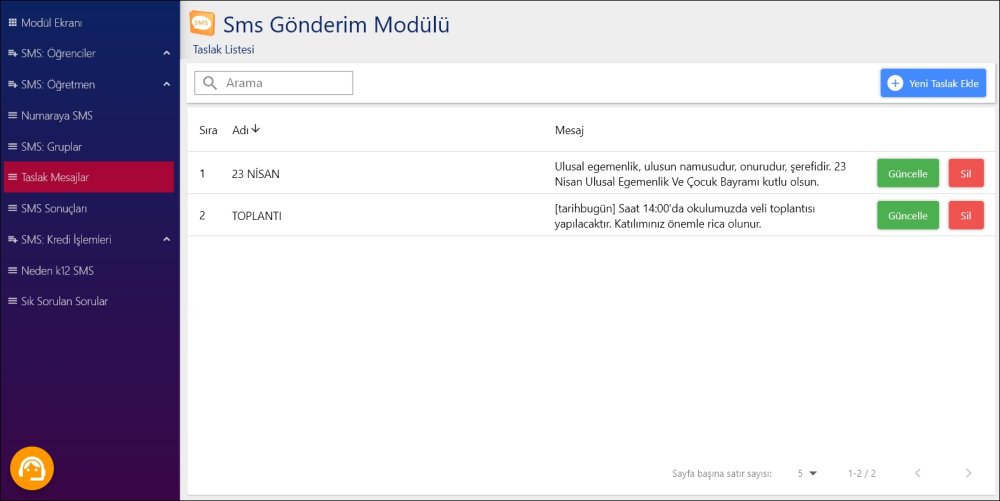Image resolution: width=1000 pixels, height=501 pixels.
Task: Select SMS Sonuçları in the sidebar
Action: point(54,208)
